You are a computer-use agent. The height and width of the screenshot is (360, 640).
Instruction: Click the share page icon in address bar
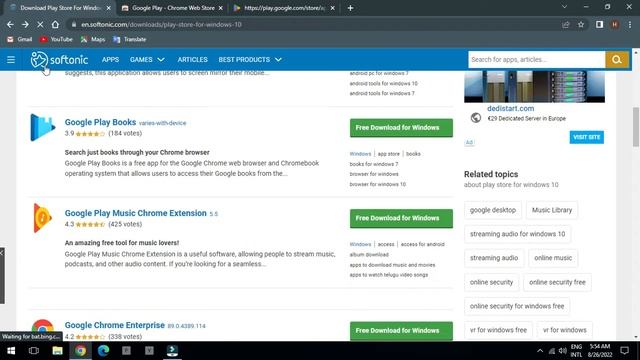pyautogui.click(x=566, y=24)
